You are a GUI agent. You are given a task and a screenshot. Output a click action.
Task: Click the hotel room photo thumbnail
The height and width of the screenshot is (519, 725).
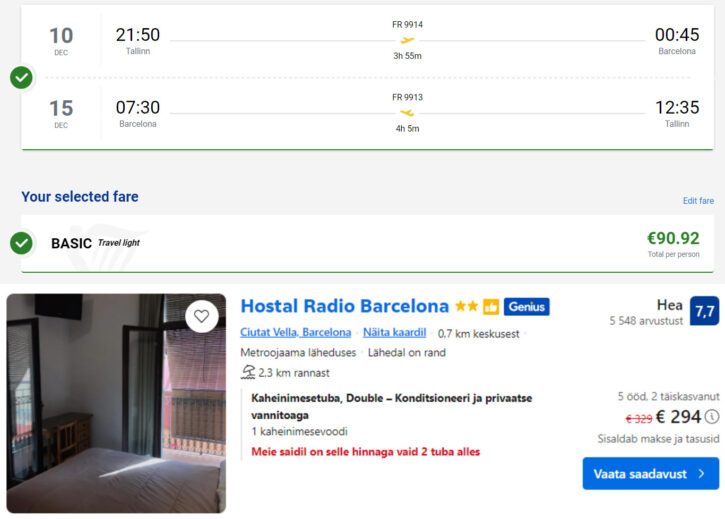(x=116, y=403)
